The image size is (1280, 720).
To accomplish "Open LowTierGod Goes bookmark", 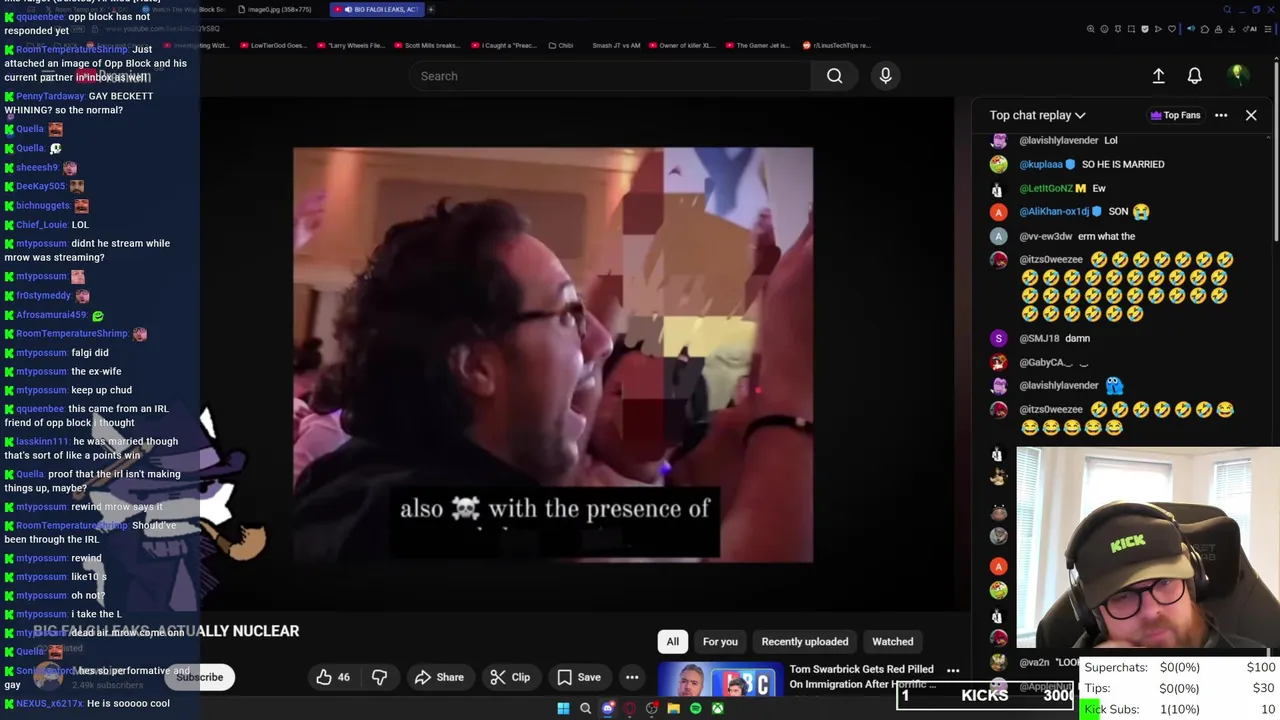I will [272, 45].
